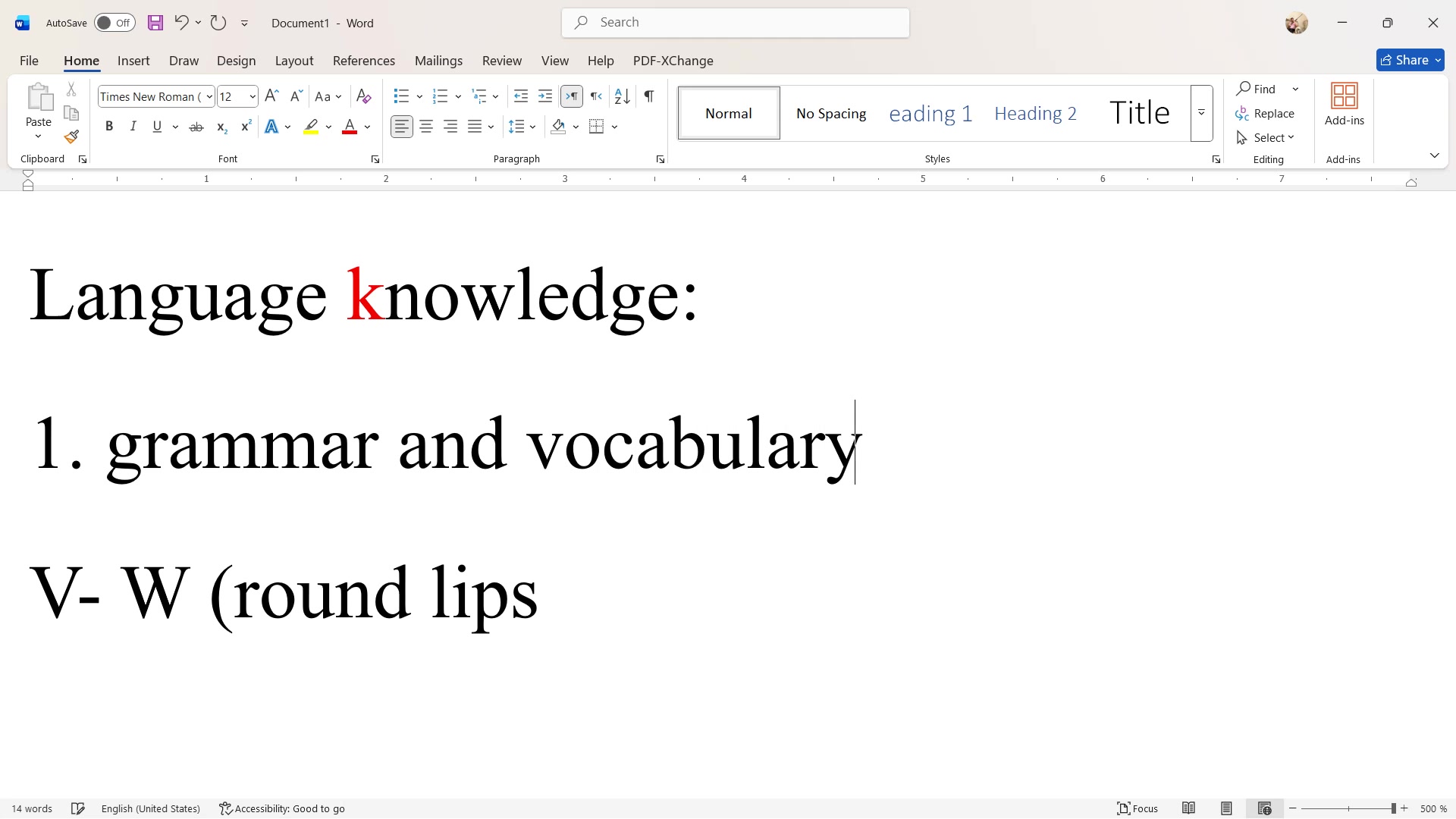Screen dimensions: 1456x819
Task: Click the Increase Indent icon
Action: click(545, 96)
